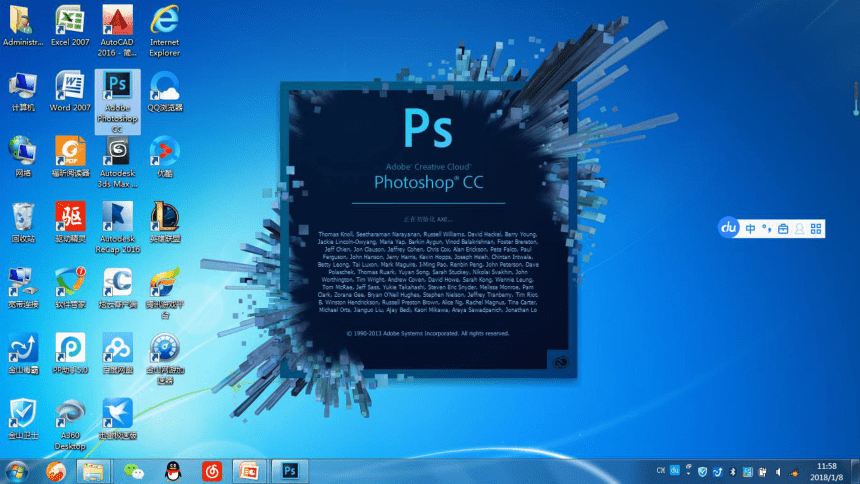Image resolution: width=860 pixels, height=484 pixels.
Task: Click the CH language indicator in tray
Action: pos(661,471)
